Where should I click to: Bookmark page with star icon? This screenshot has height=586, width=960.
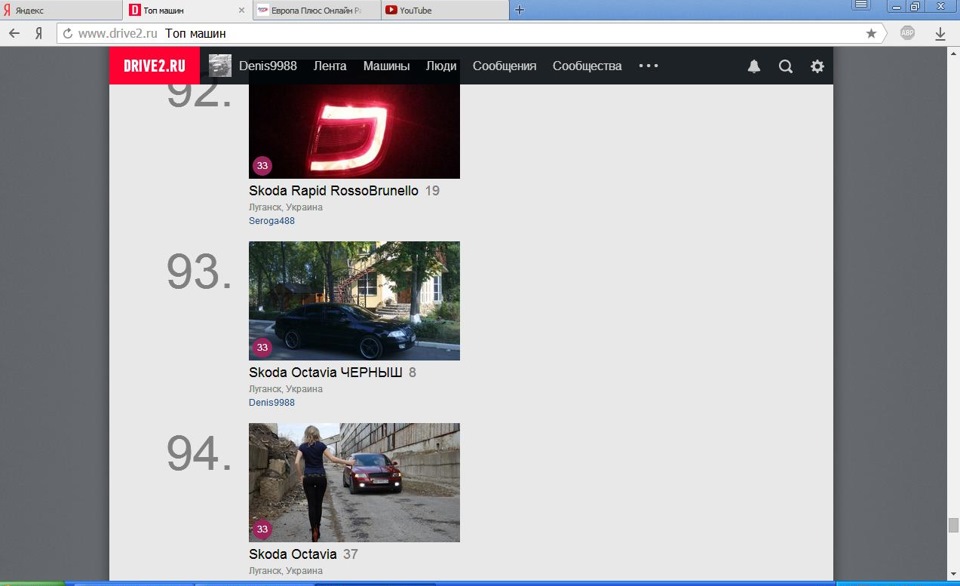(871, 33)
